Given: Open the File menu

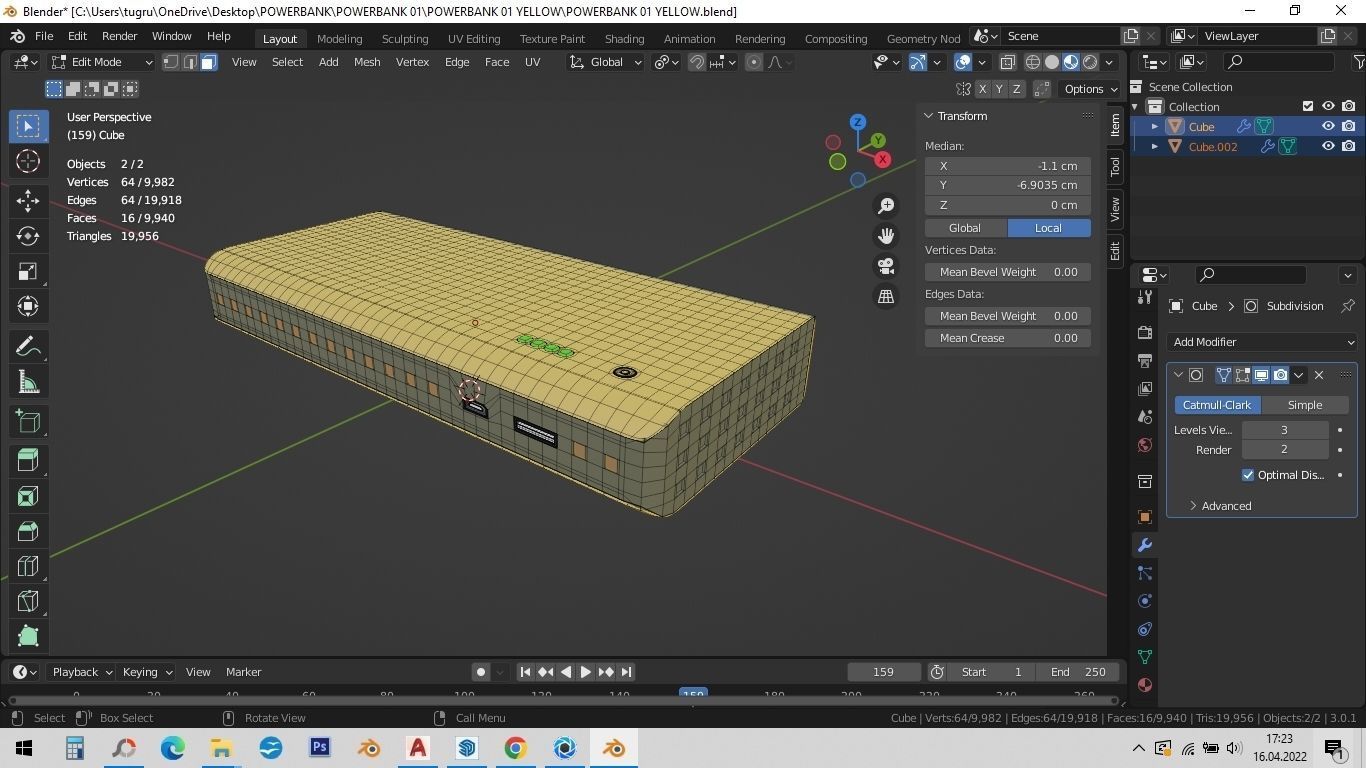Looking at the screenshot, I should (44, 36).
